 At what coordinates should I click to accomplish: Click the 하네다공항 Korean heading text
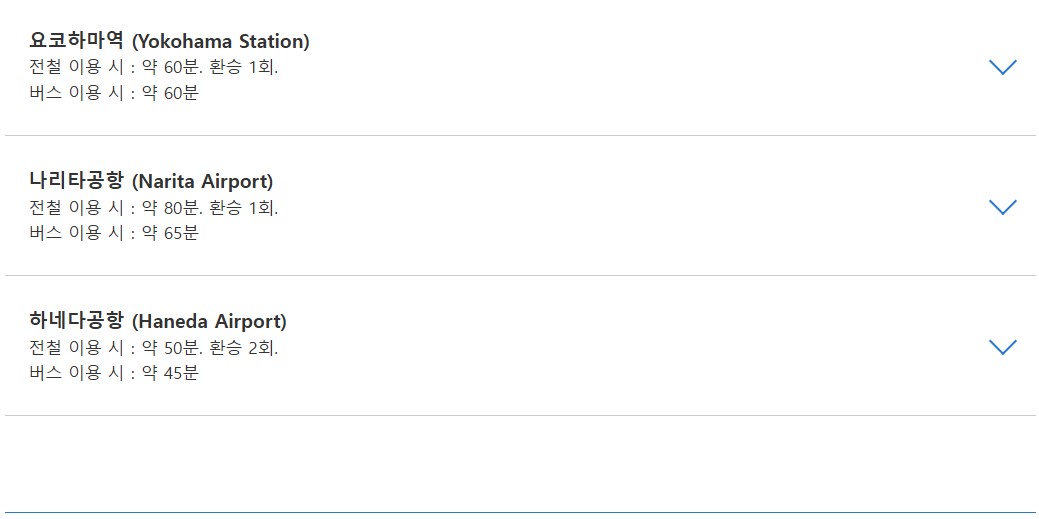click(77, 321)
